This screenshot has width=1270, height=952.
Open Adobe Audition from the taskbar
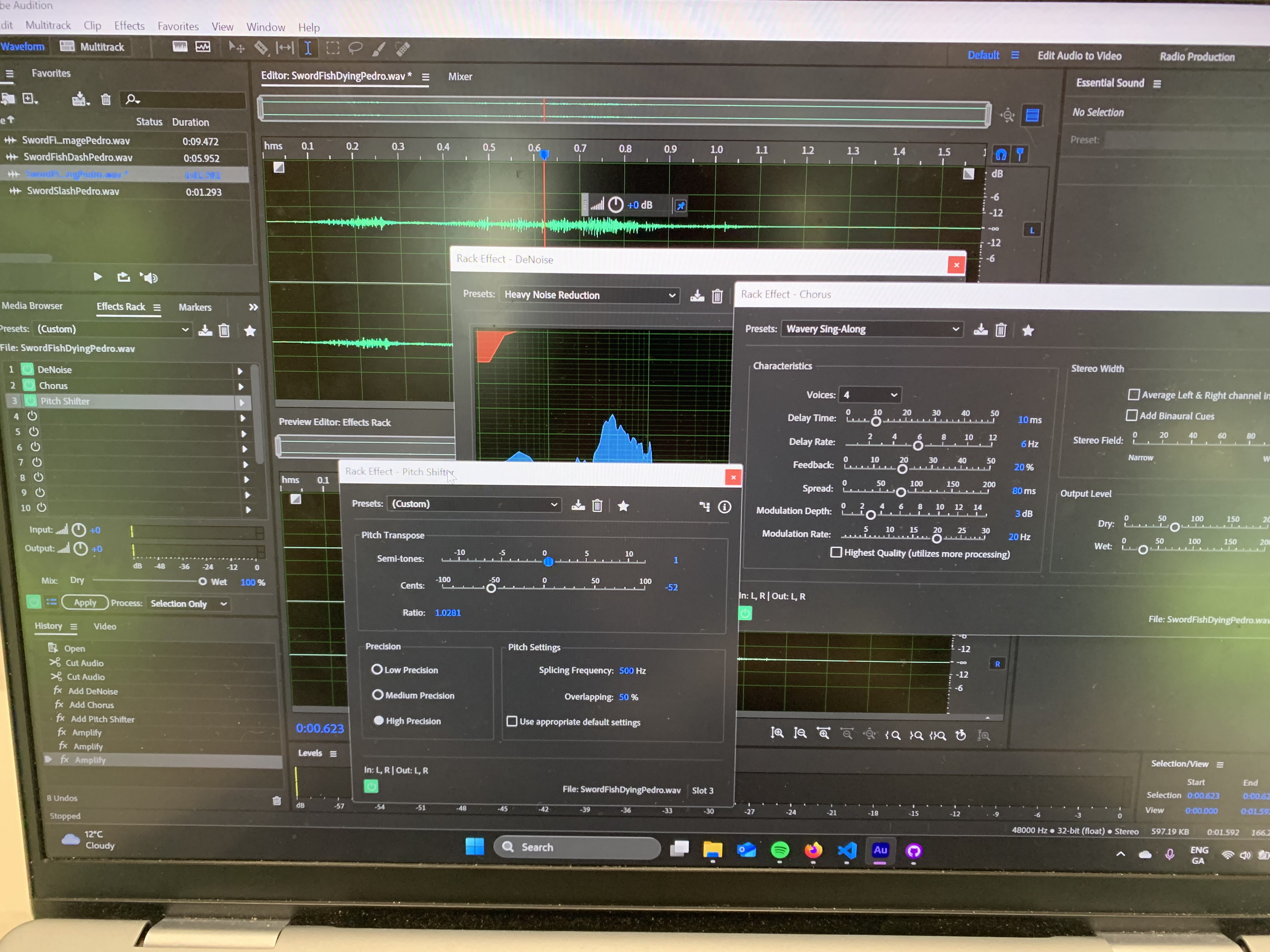(x=880, y=850)
